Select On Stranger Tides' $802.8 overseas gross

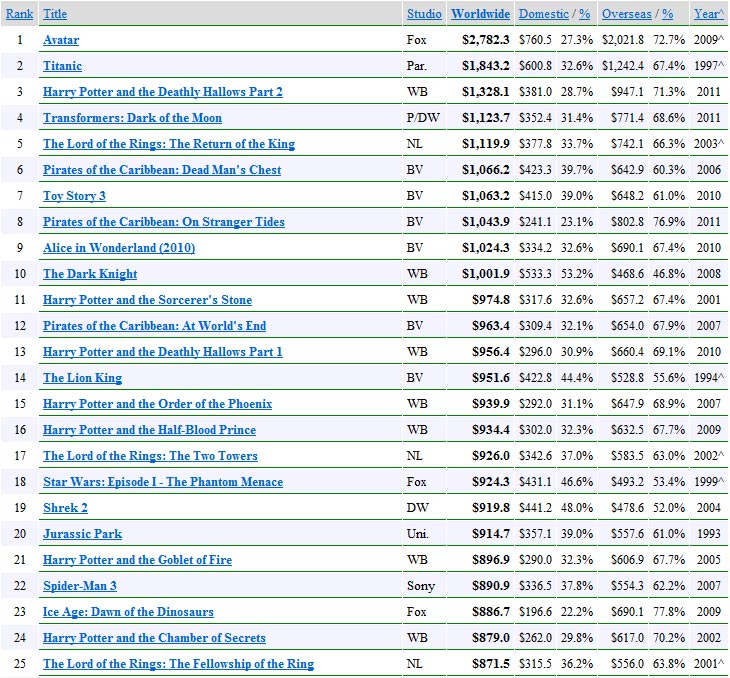(628, 222)
